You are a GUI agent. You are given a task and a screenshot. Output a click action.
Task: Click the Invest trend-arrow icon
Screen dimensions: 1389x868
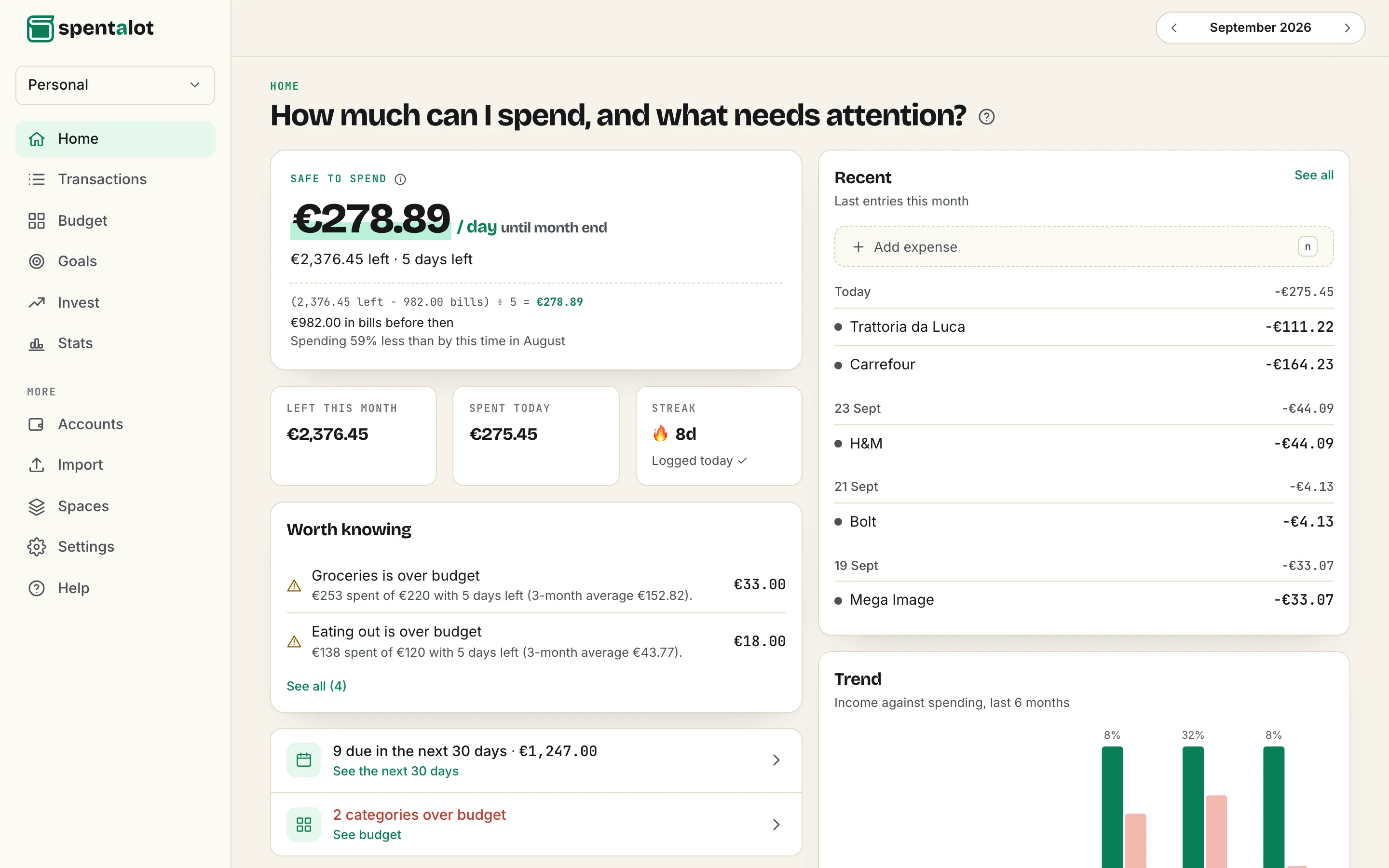click(x=37, y=302)
